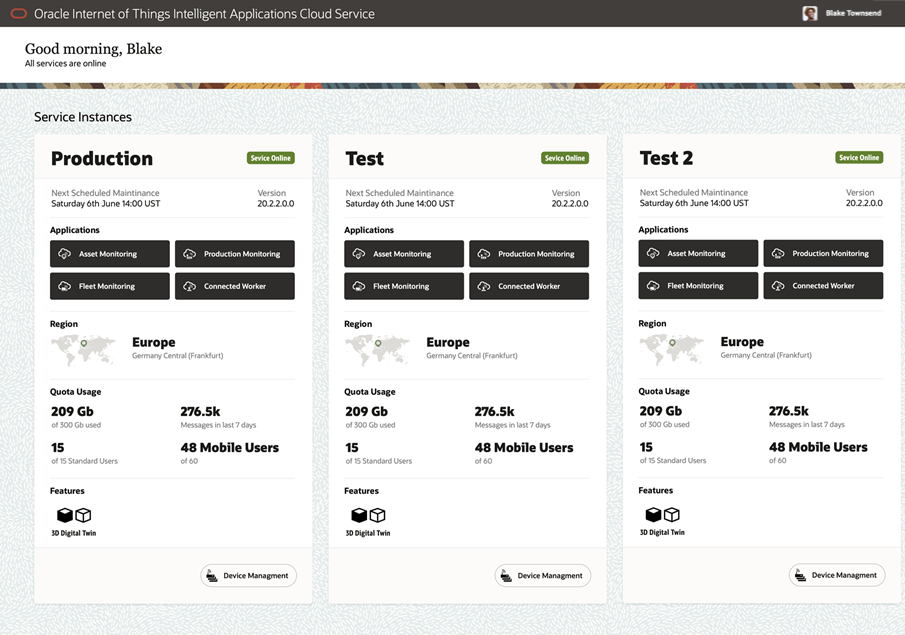Click the Oracle logo in the header
Viewport: 905px width, 635px height.
(x=18, y=14)
